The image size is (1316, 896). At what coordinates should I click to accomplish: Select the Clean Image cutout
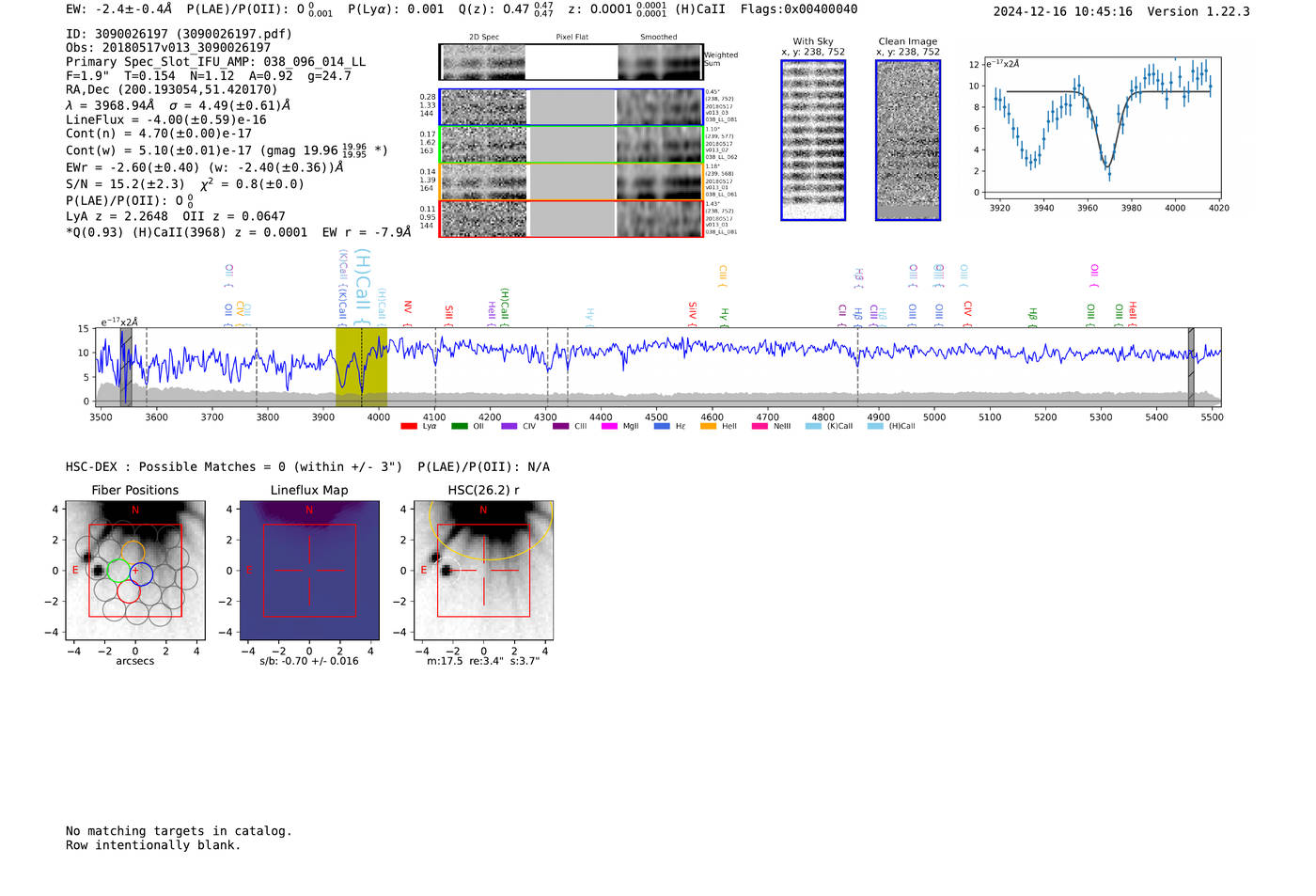908,140
